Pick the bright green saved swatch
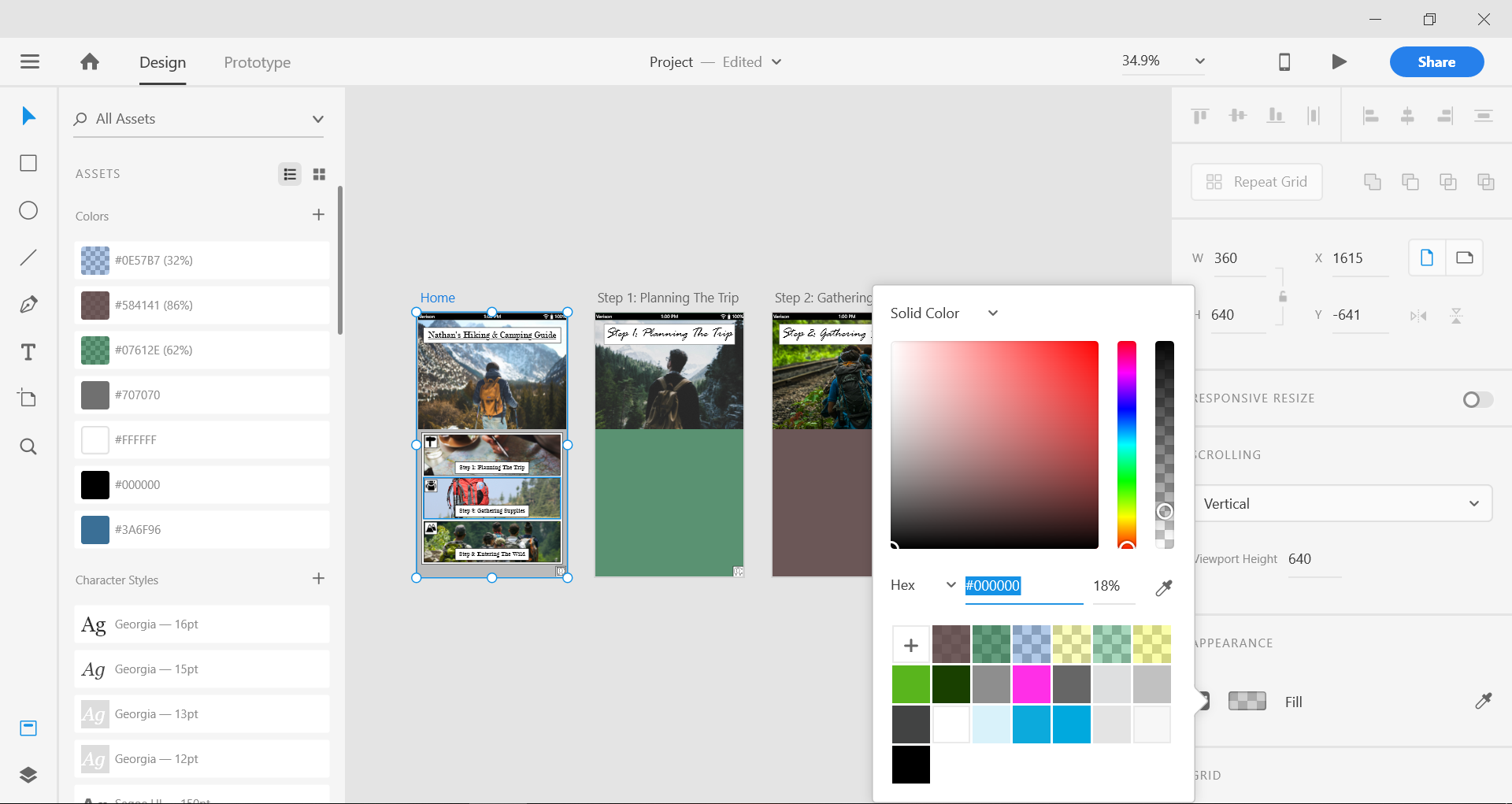Viewport: 1512px width, 804px height. click(x=911, y=684)
